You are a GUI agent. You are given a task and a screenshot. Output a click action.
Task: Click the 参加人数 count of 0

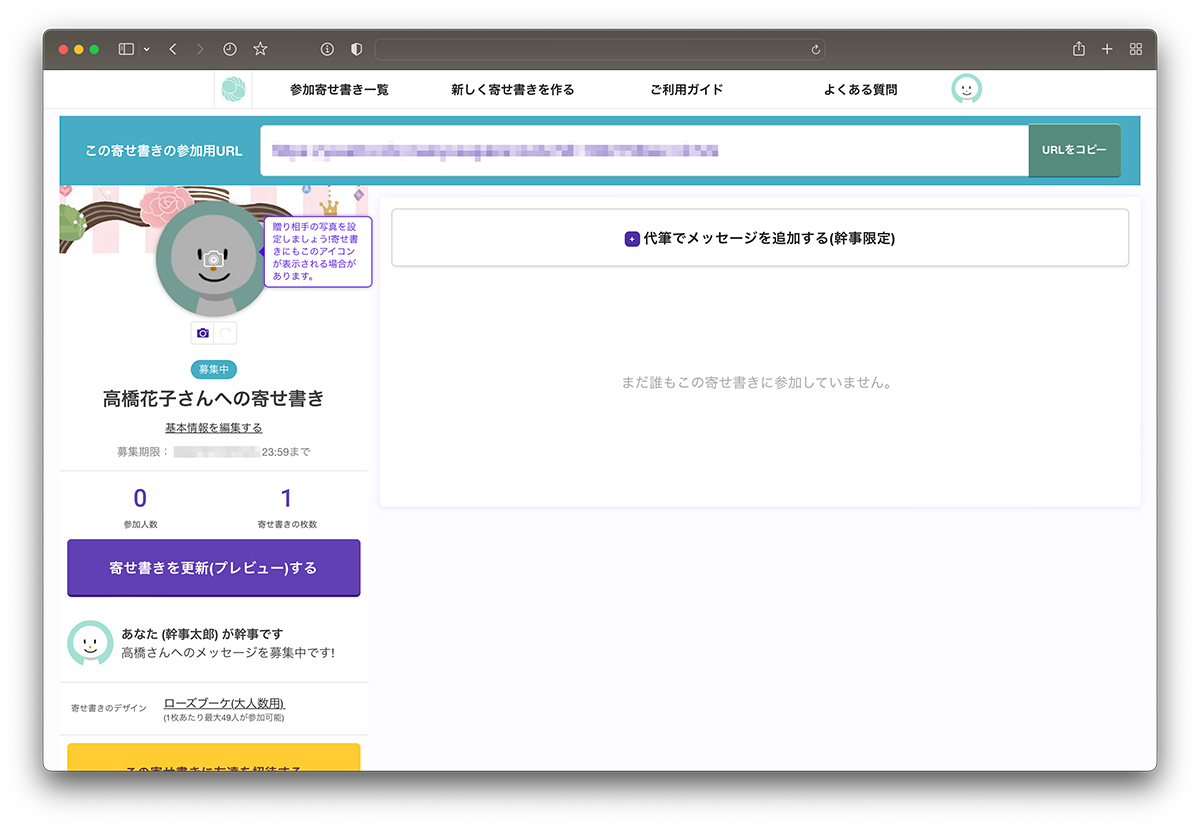(140, 498)
